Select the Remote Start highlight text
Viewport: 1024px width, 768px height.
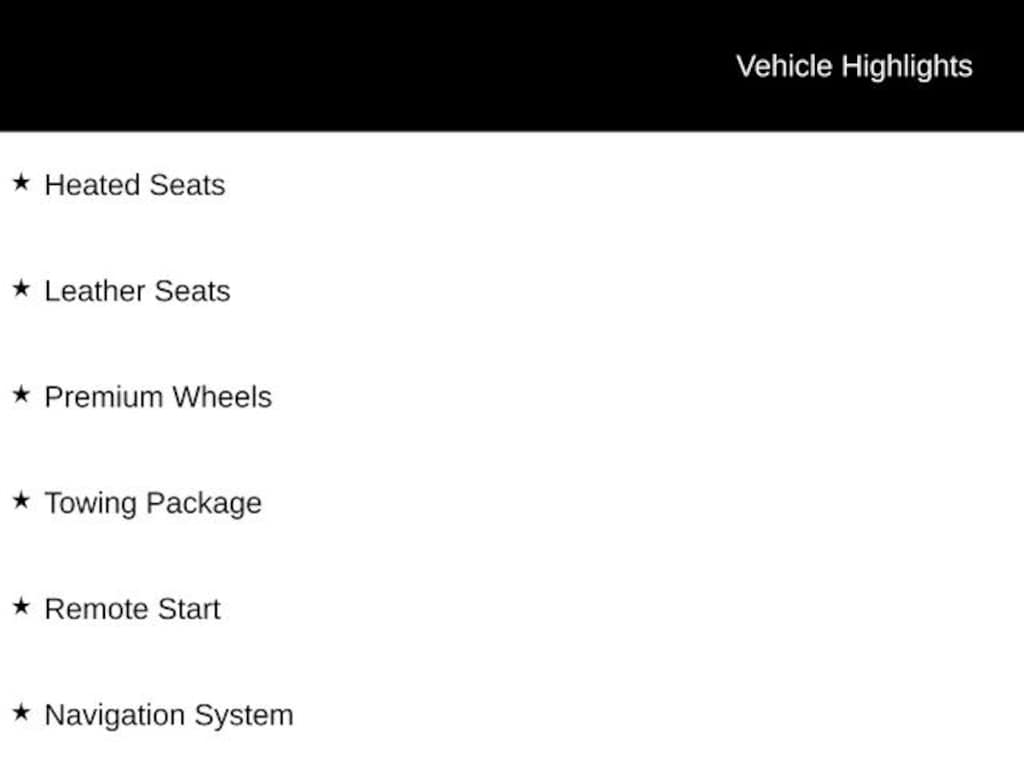(133, 609)
